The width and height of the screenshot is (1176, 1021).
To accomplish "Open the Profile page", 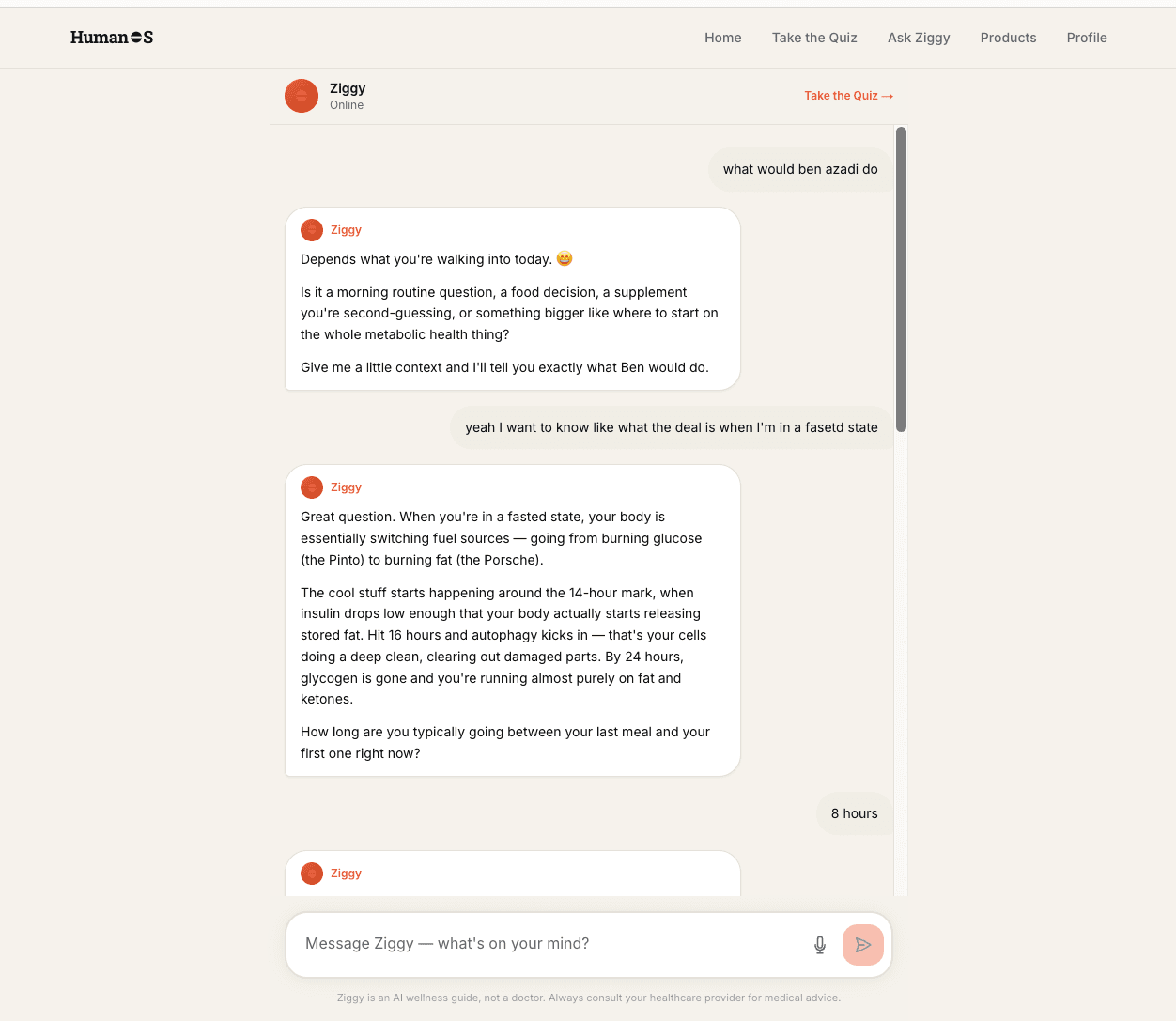I will pos(1087,38).
